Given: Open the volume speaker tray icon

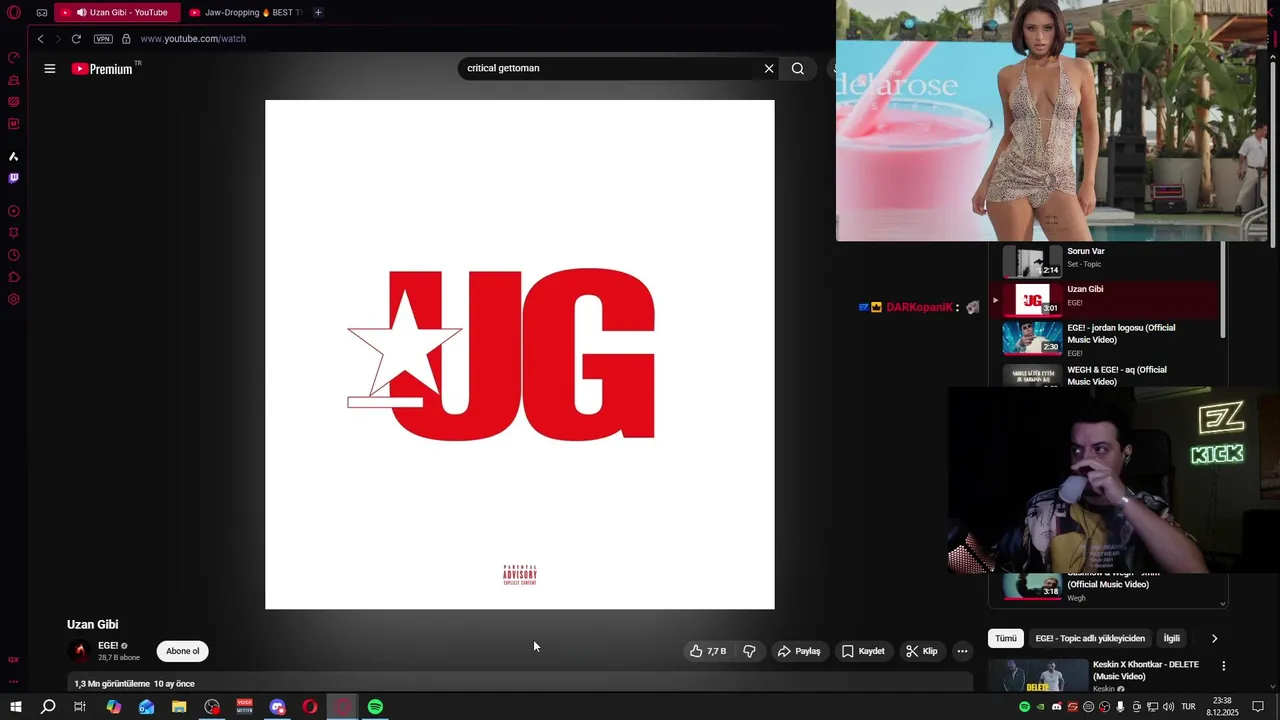Looking at the screenshot, I should pyautogui.click(x=1169, y=707).
